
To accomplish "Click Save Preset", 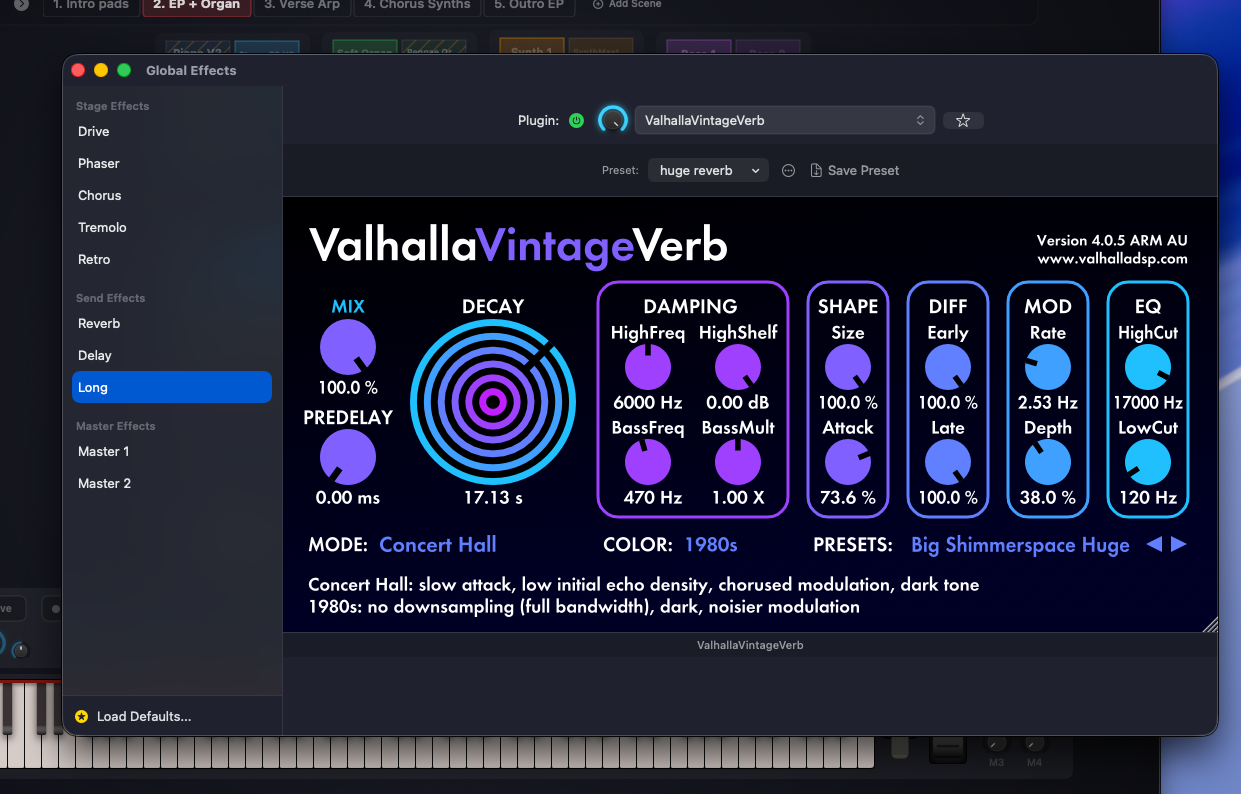I will pos(854,171).
